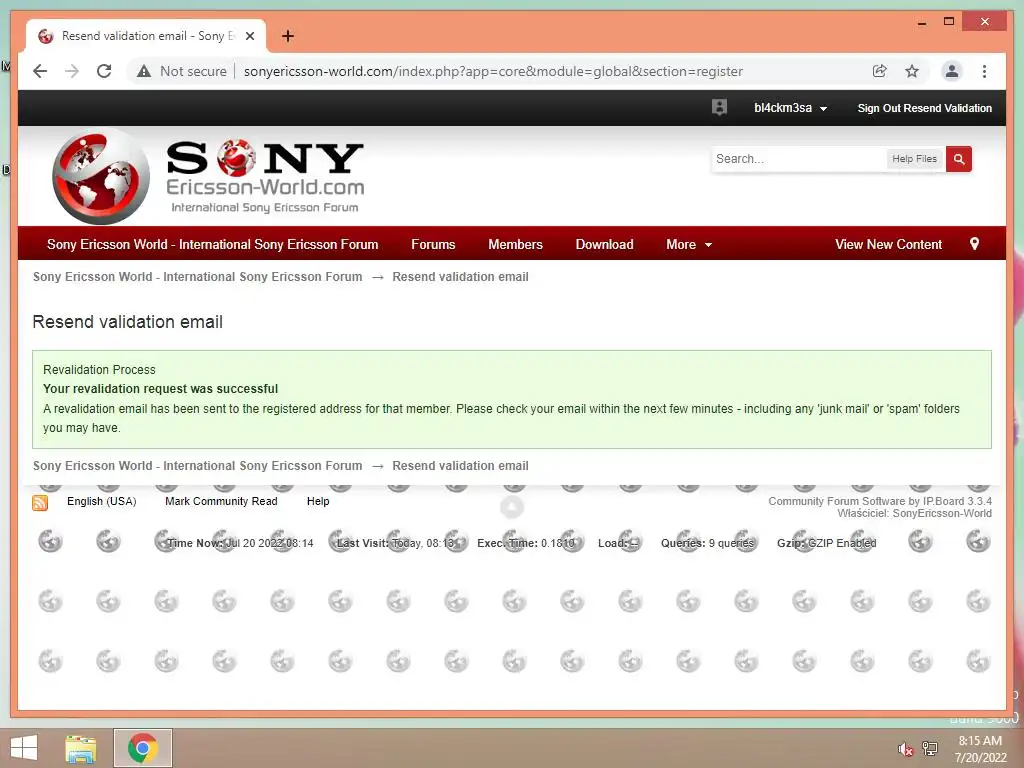Viewport: 1024px width, 768px height.
Task: Click the network tray icon
Action: click(x=929, y=748)
